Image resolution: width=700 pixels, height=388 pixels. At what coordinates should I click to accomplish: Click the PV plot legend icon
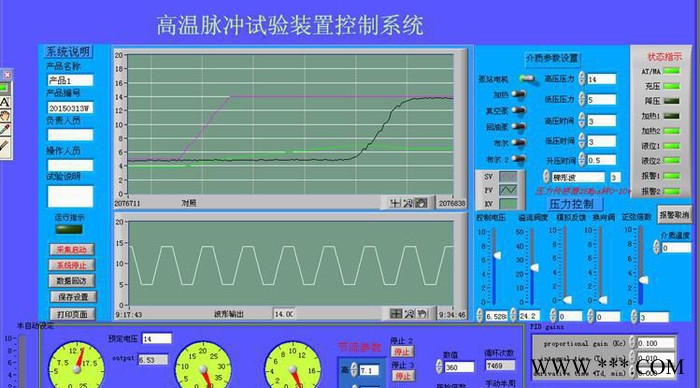[508, 190]
